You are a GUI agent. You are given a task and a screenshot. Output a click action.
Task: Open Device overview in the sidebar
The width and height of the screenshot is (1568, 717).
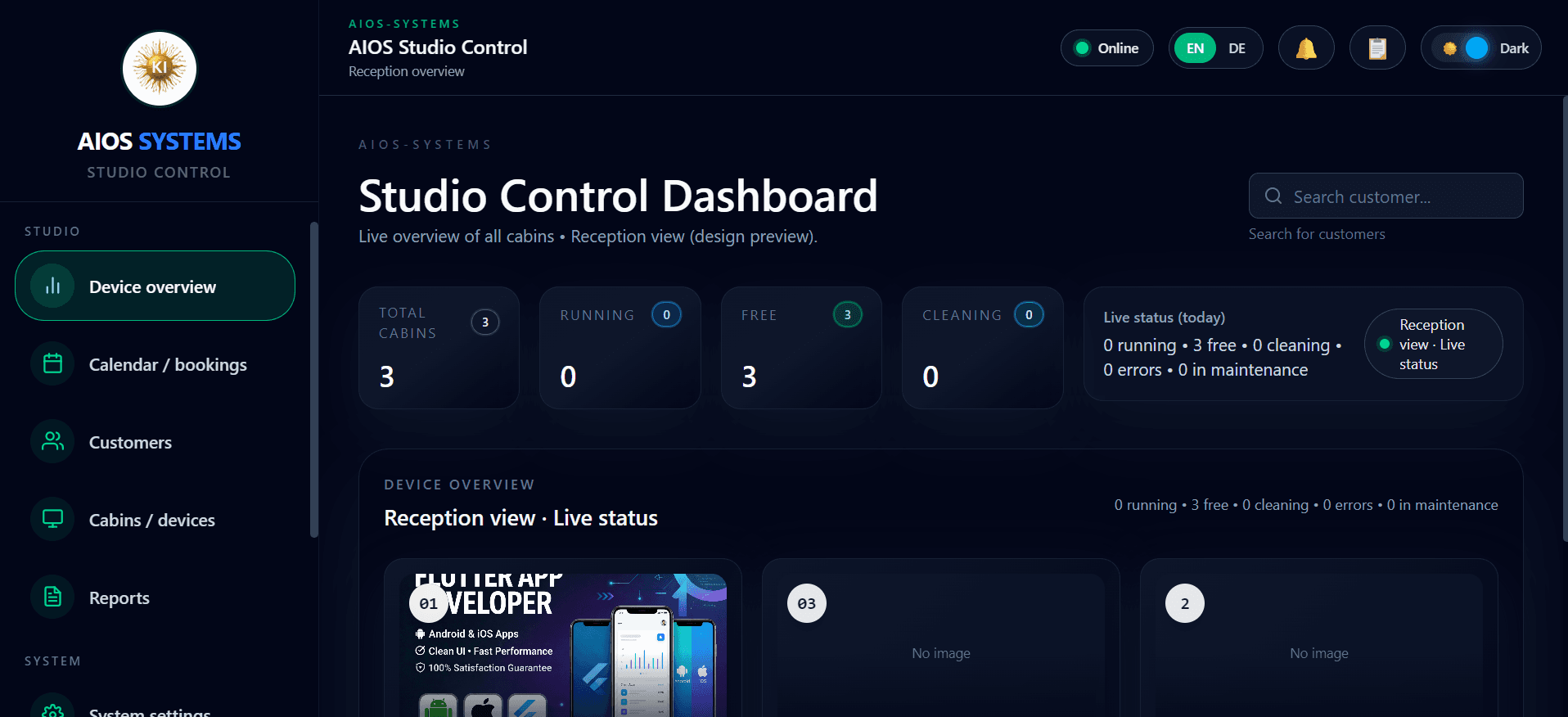(x=155, y=286)
